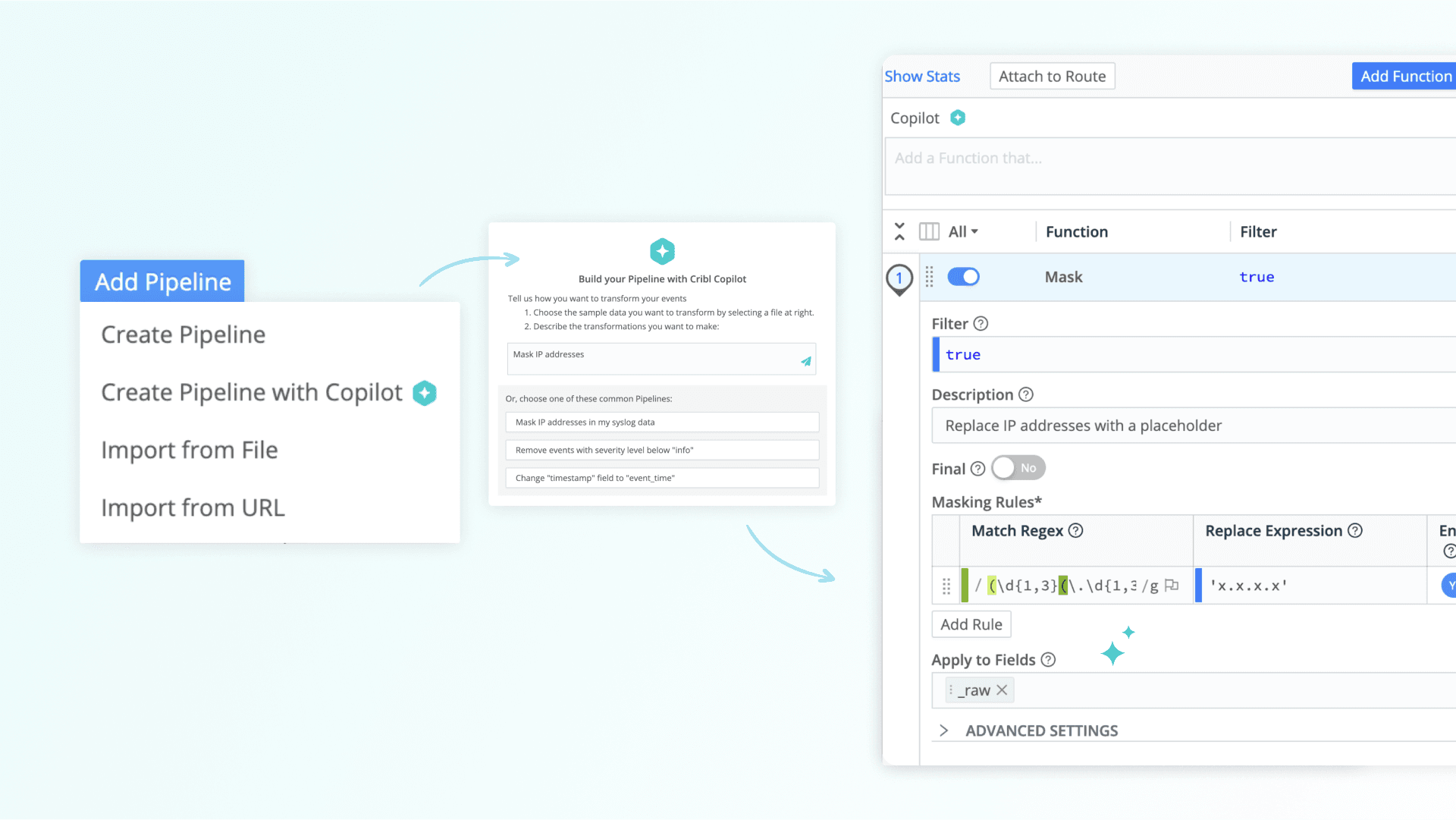Click the column layout icon next to All

[x=929, y=231]
